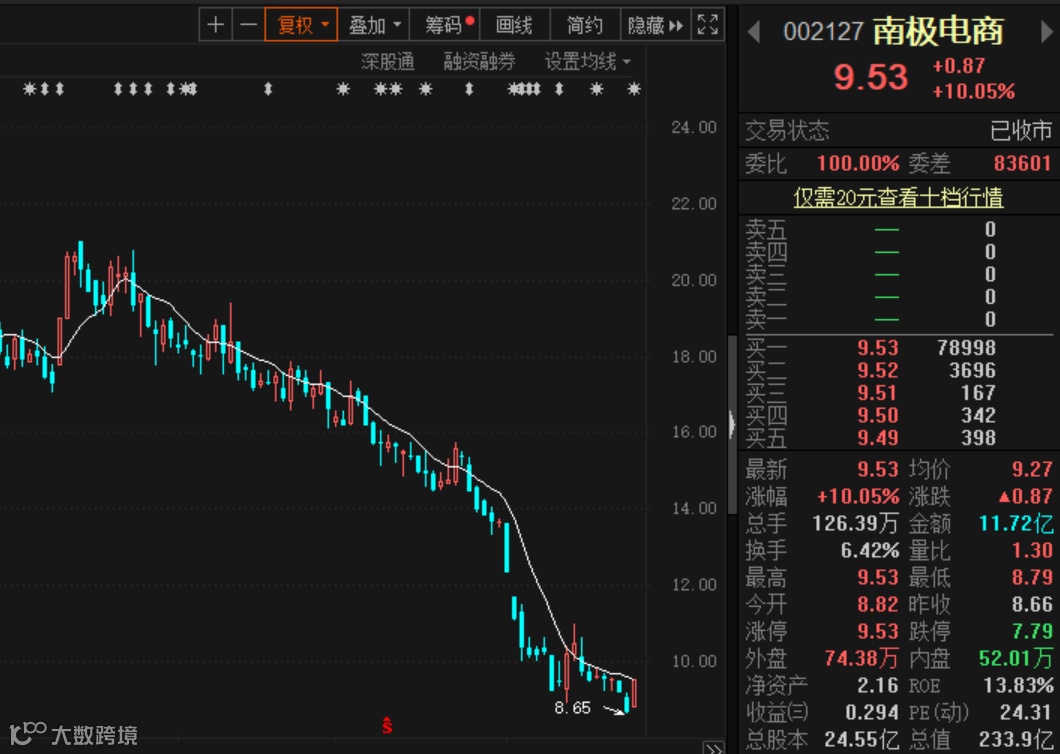Open the 叠加 overlay dropdown
1060x754 pixels.
tap(374, 25)
